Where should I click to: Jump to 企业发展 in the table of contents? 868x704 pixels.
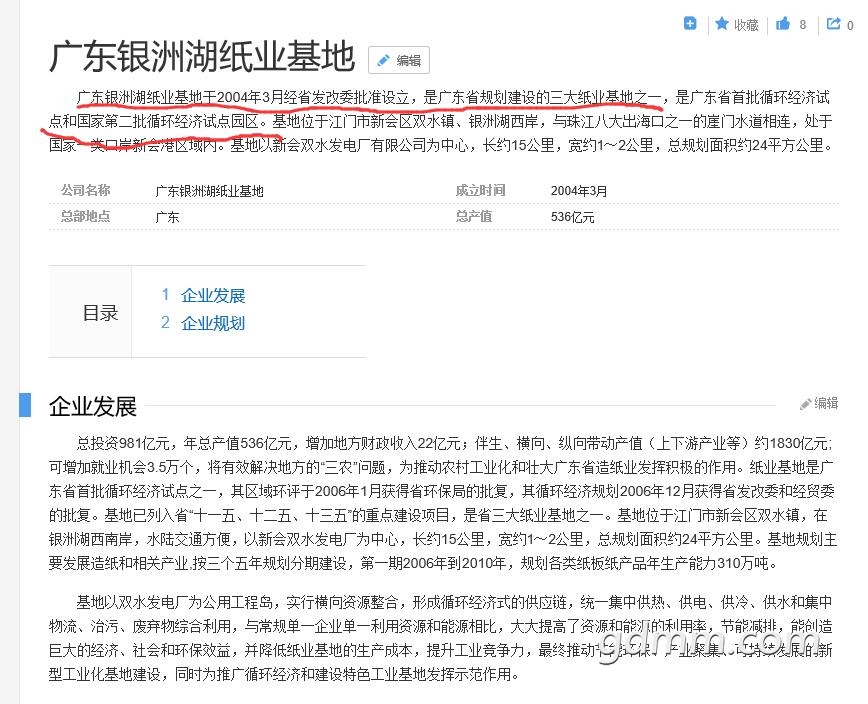[x=212, y=295]
